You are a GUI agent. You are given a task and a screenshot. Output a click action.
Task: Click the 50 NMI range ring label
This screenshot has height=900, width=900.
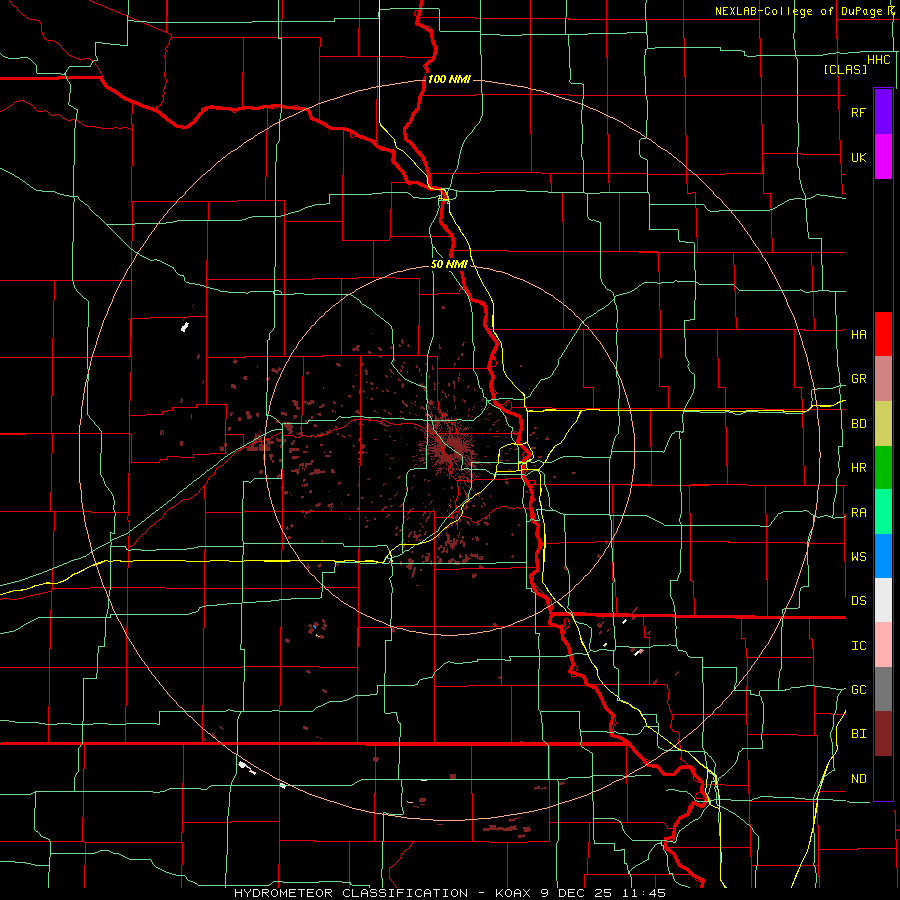click(x=449, y=264)
